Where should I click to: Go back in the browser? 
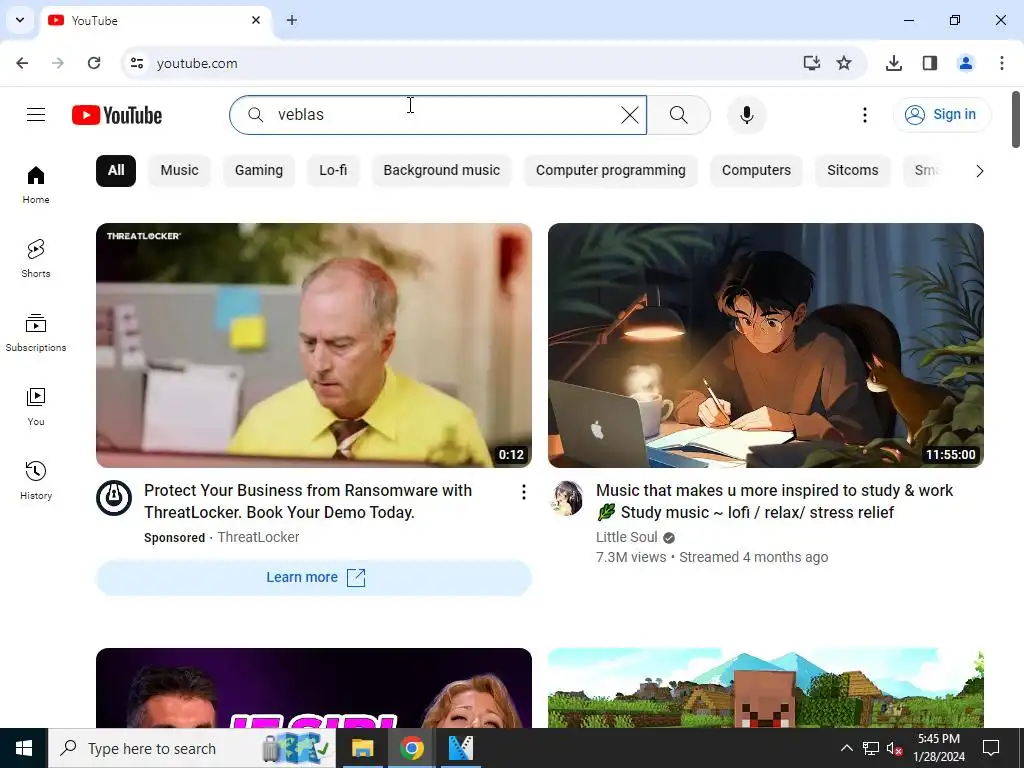(x=22, y=63)
